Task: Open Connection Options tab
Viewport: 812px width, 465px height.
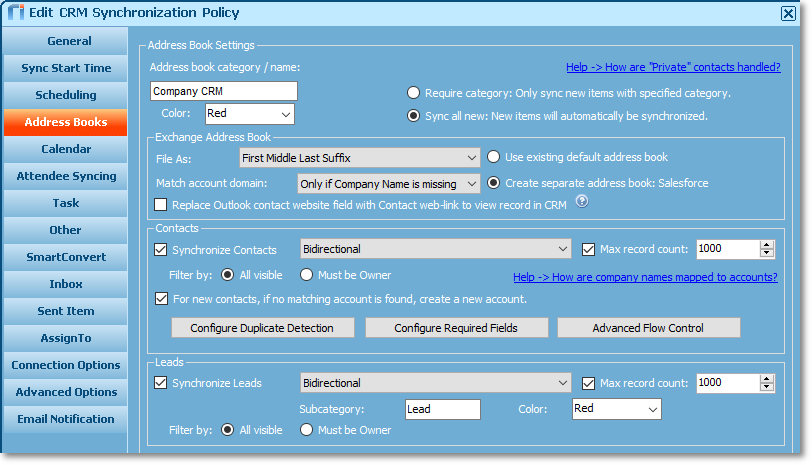Action: 66,365
